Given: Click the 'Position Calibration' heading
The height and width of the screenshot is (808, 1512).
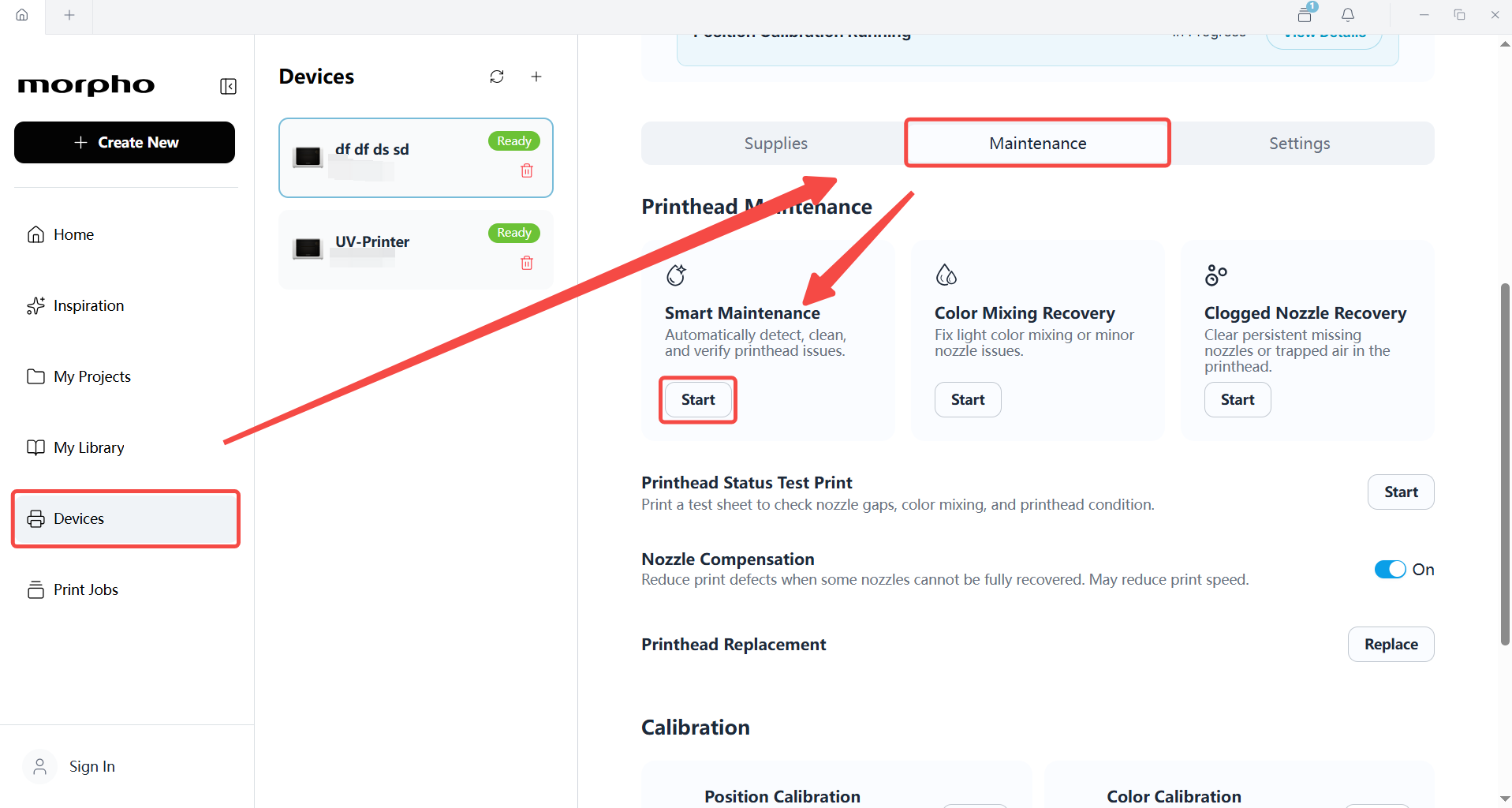Looking at the screenshot, I should point(782,797).
